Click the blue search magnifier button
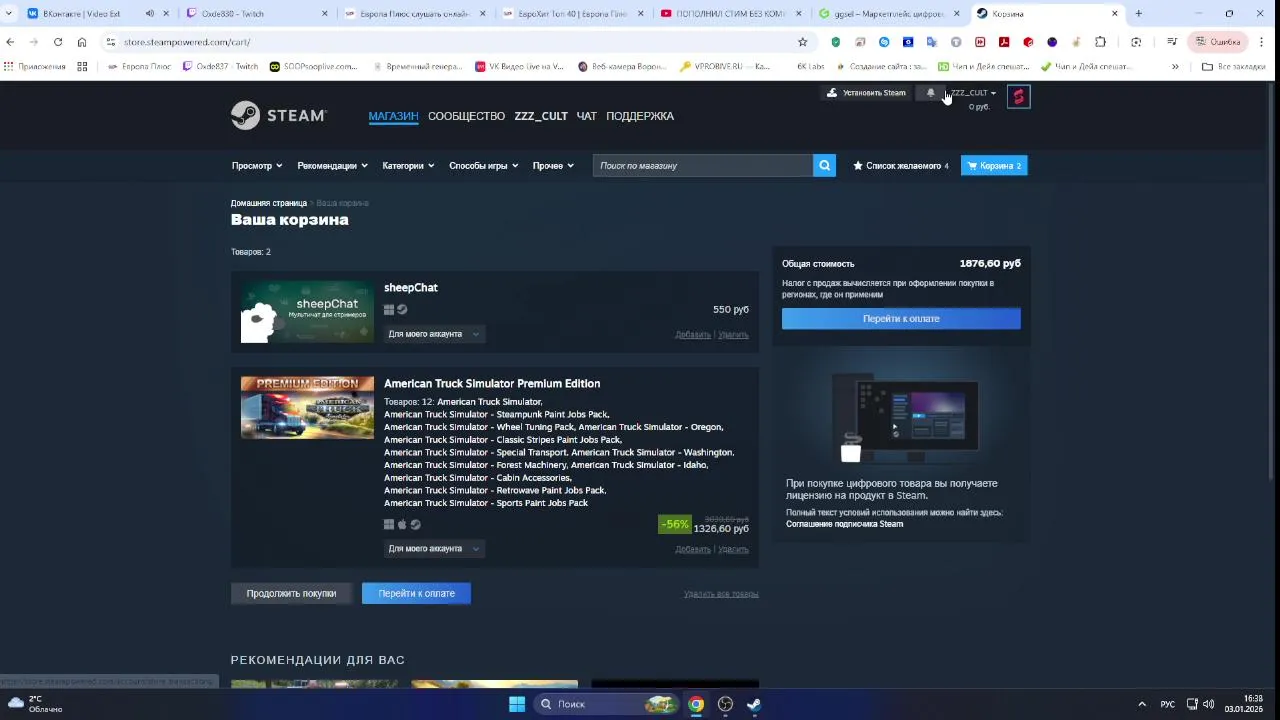This screenshot has width=1280, height=720. [824, 166]
